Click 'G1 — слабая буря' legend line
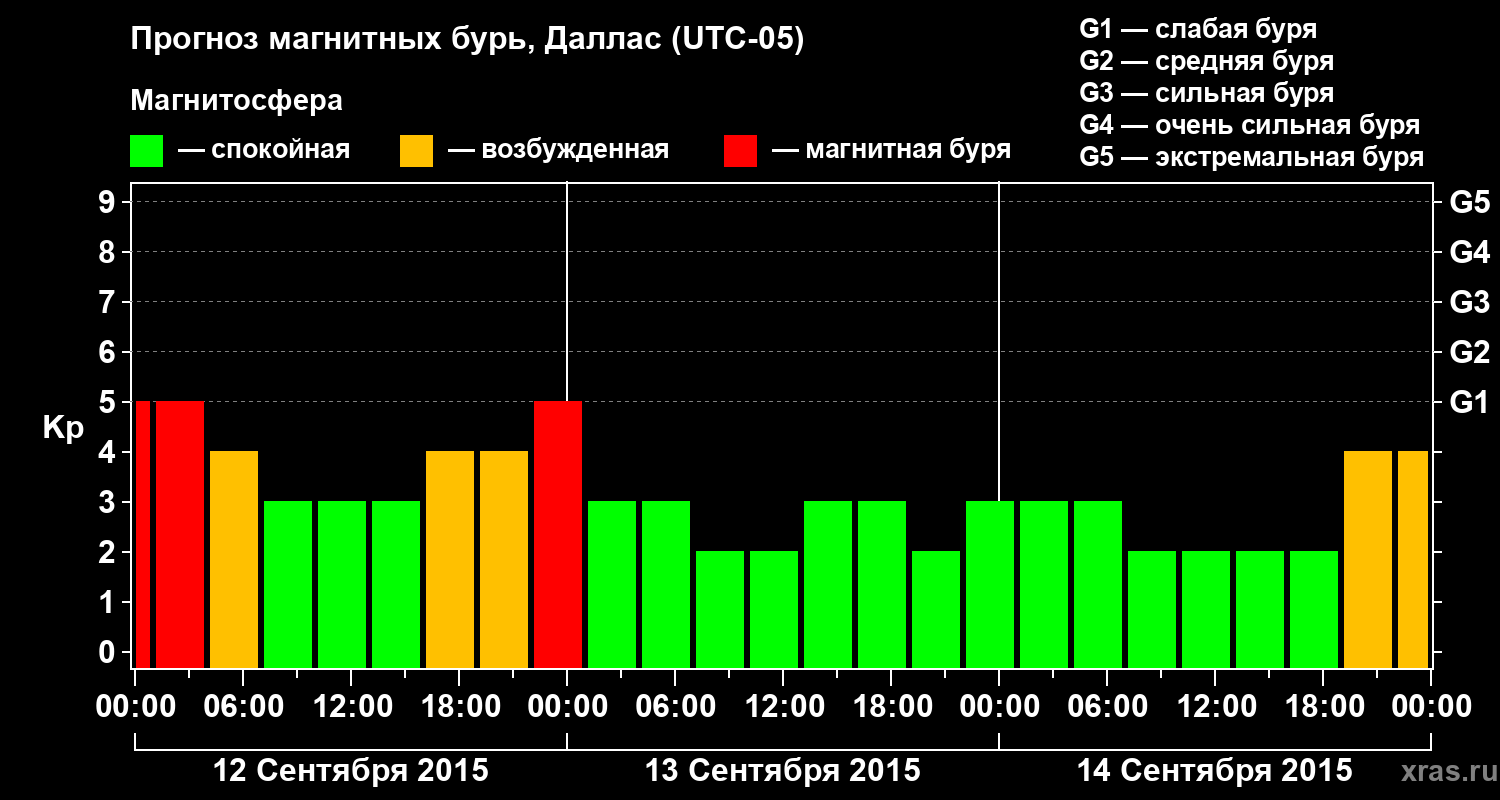Viewport: 1500px width, 800px height. pyautogui.click(x=1198, y=29)
